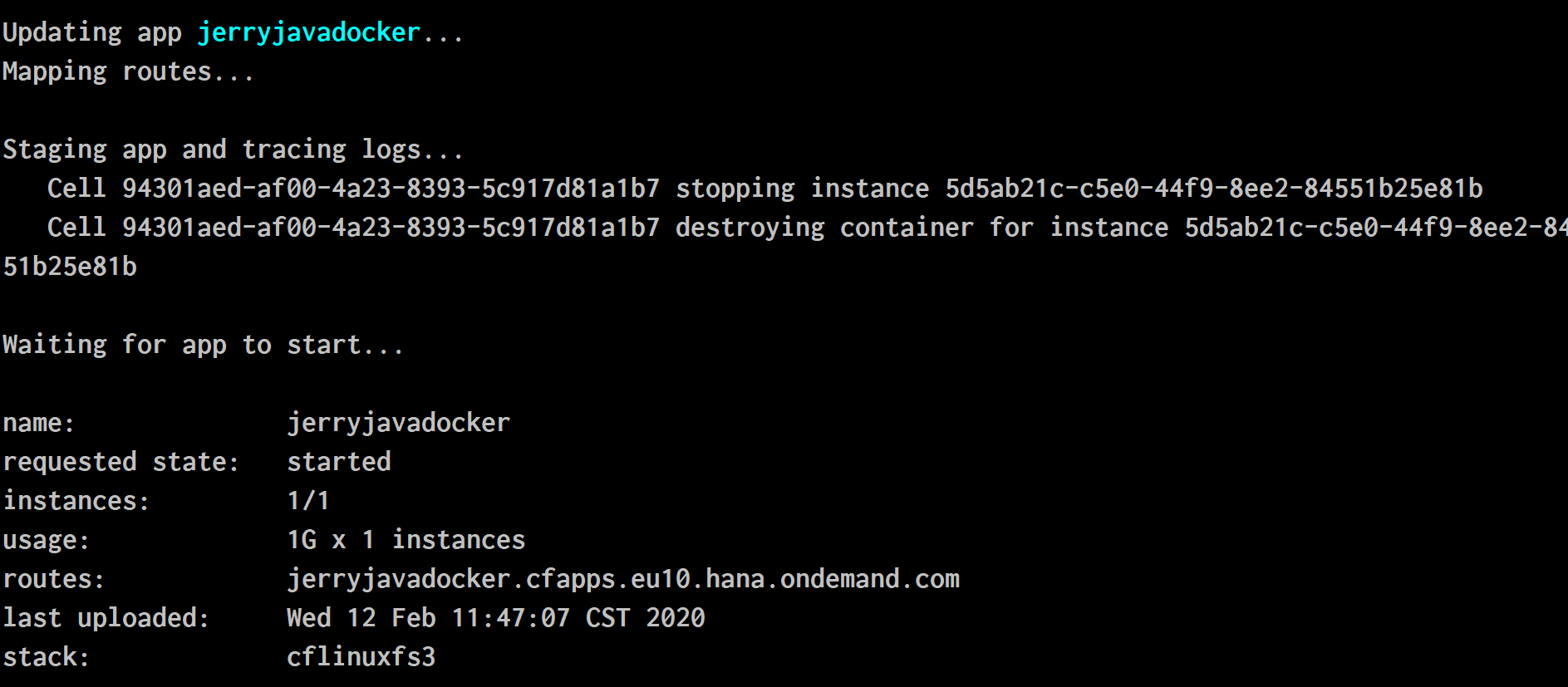Click the first Cell ID 94301aed

point(391,189)
